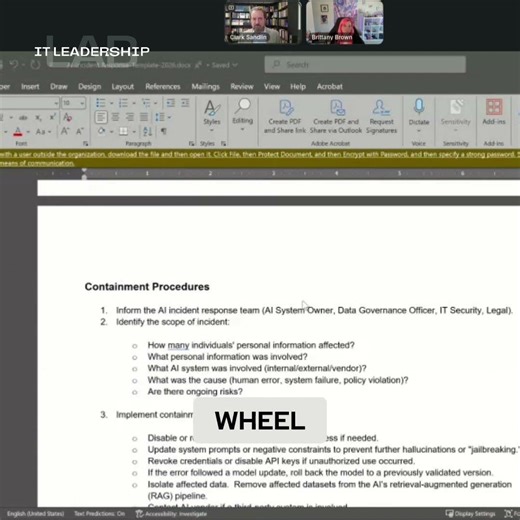
Task: Click English (United States) language status
Action: tap(35, 514)
